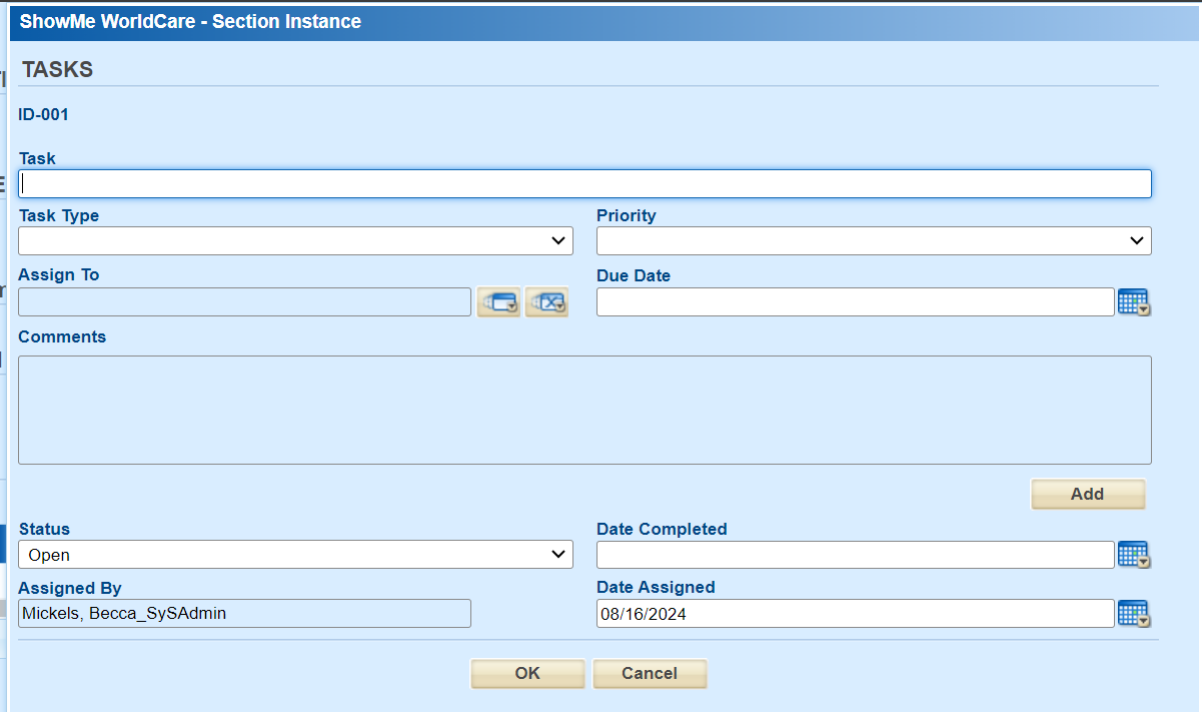Screen dimensions: 1202x712
Task: Open the Date Assigned calendar picker
Action: click(1133, 614)
